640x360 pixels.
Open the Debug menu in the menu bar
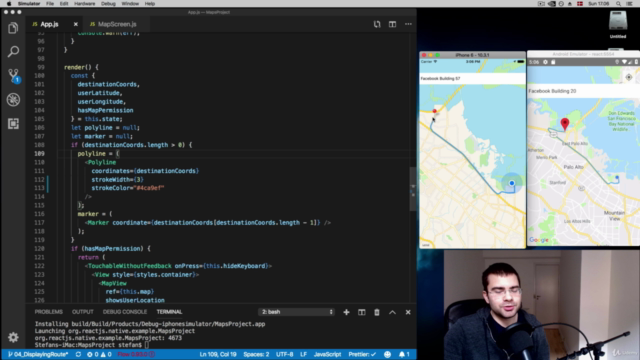pyautogui.click(x=108, y=4)
